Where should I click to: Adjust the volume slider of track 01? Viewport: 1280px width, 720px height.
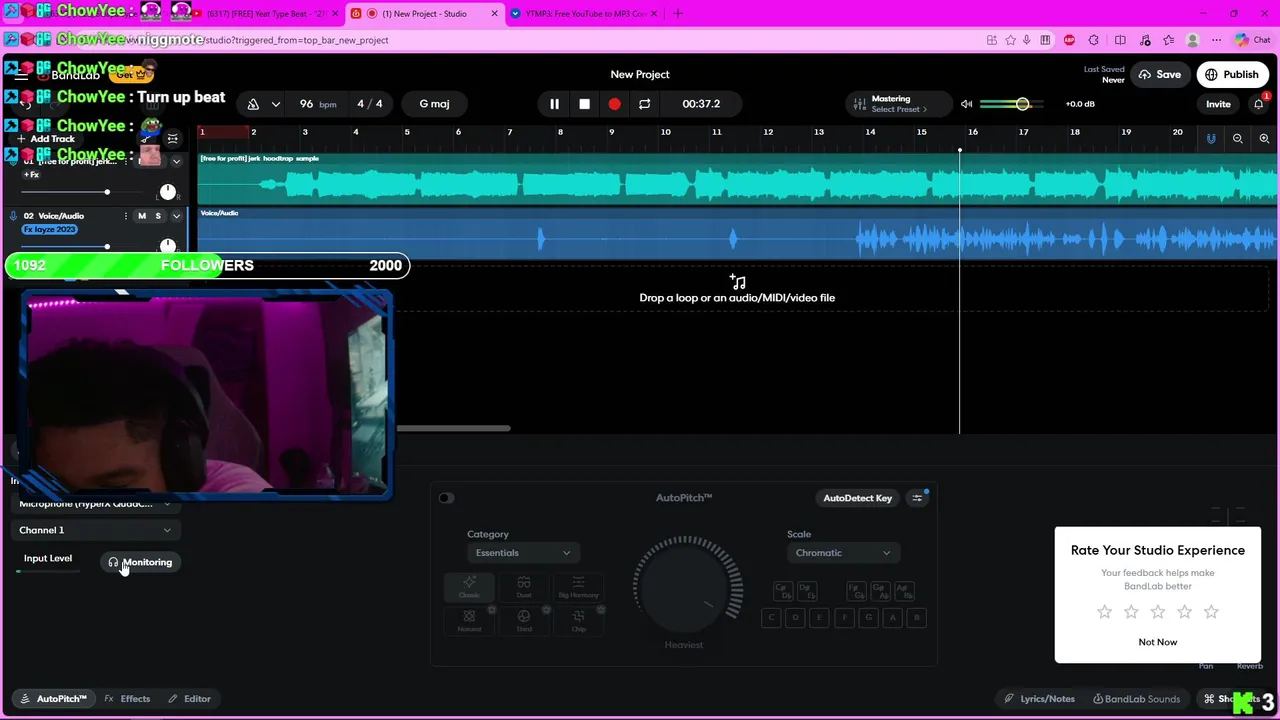107,192
